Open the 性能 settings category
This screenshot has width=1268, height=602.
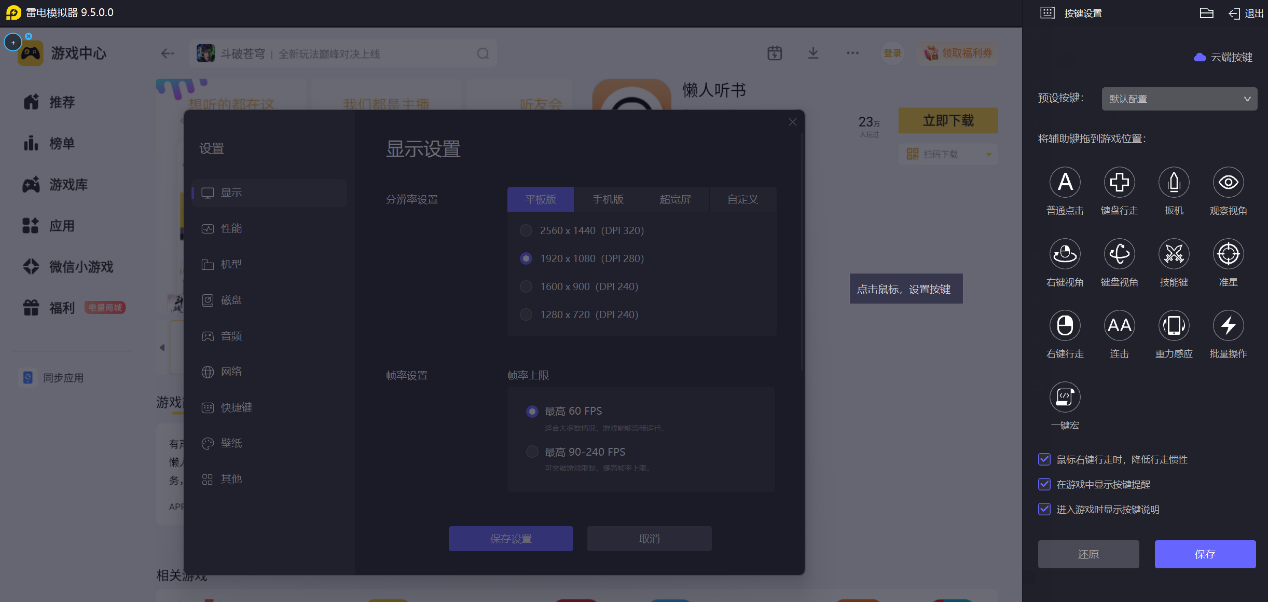270,229
